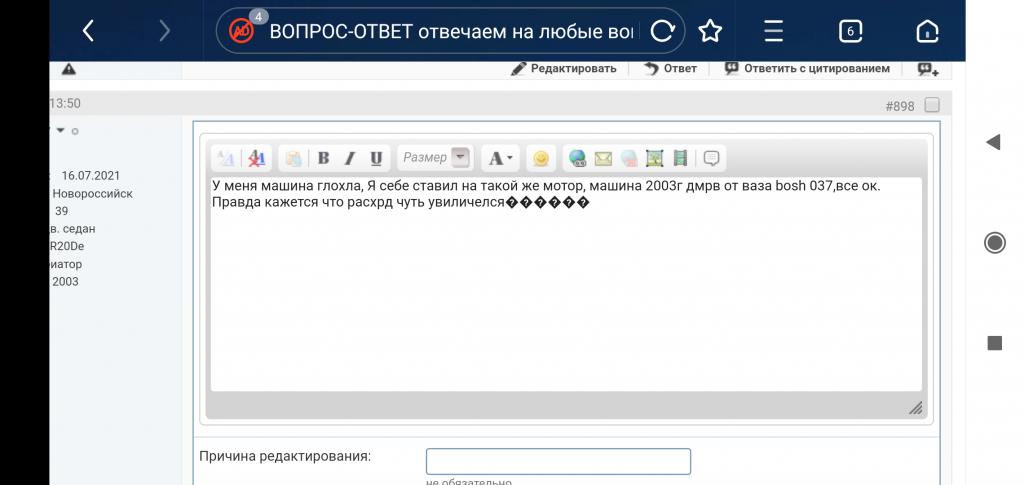Click Ответить с цитированием link
Viewport: 1024px width, 485px height.
tap(807, 68)
